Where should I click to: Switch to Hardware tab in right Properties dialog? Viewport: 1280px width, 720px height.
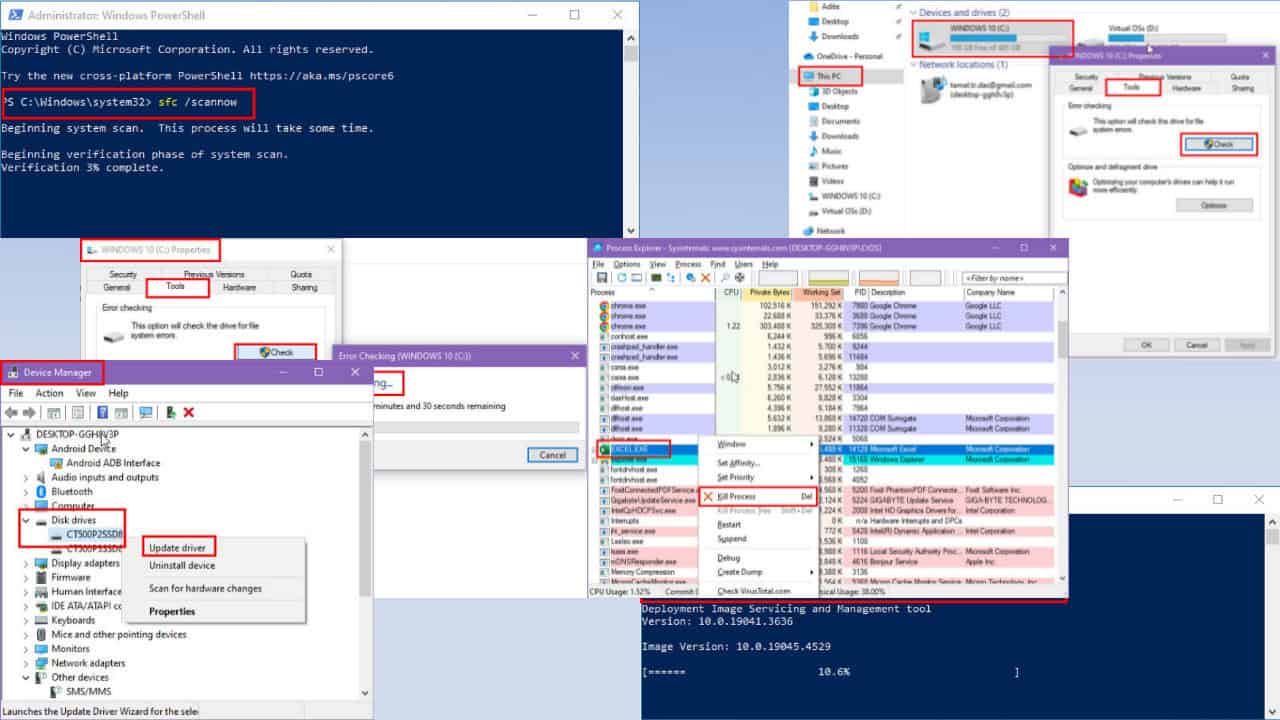click(1186, 88)
